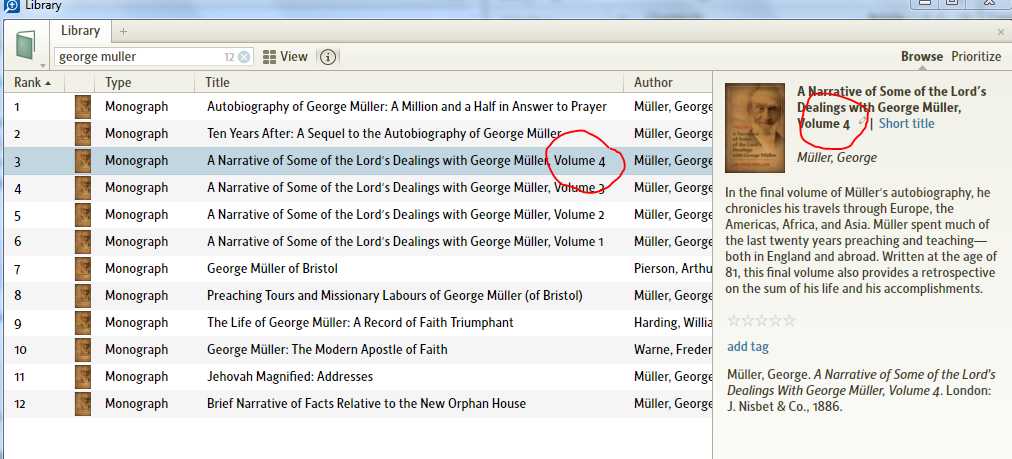Select Autobiography of George Müller row
The width and height of the screenshot is (1012, 459).
[359, 107]
